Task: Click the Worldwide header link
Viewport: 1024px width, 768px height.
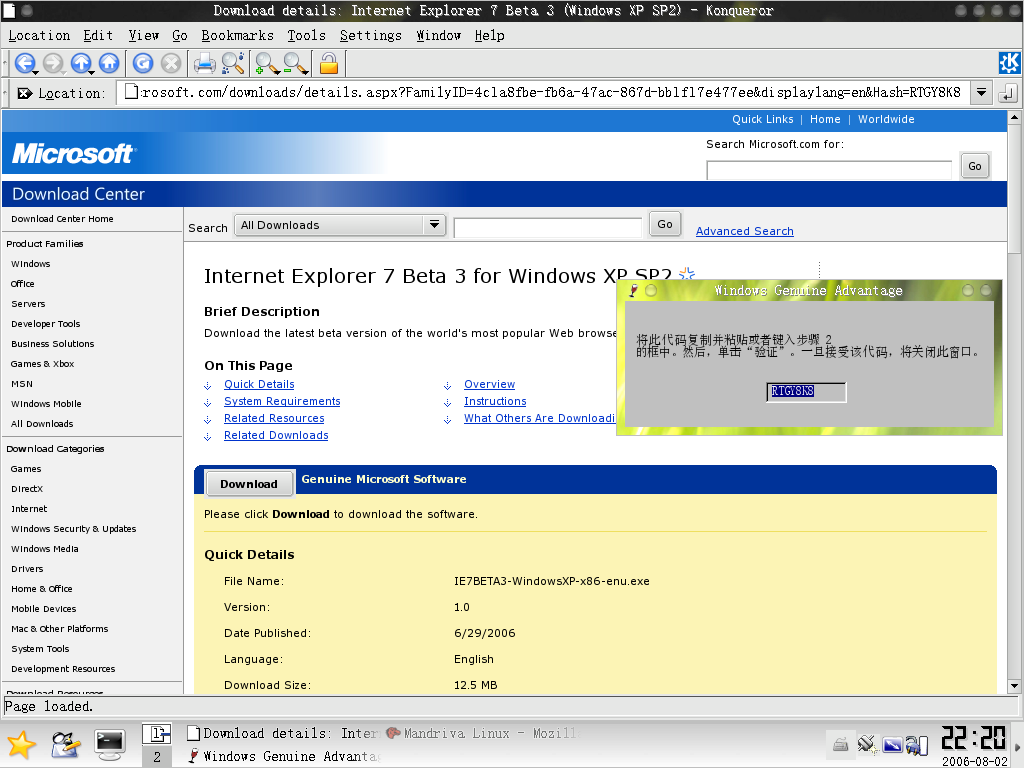Action: [886, 119]
